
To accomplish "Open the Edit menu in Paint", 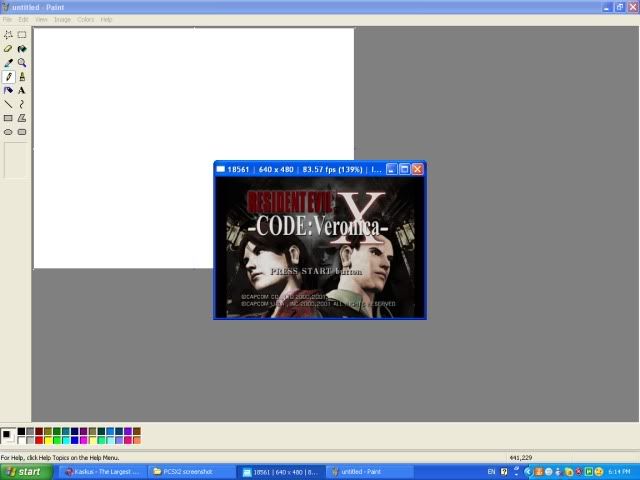I will tap(23, 20).
